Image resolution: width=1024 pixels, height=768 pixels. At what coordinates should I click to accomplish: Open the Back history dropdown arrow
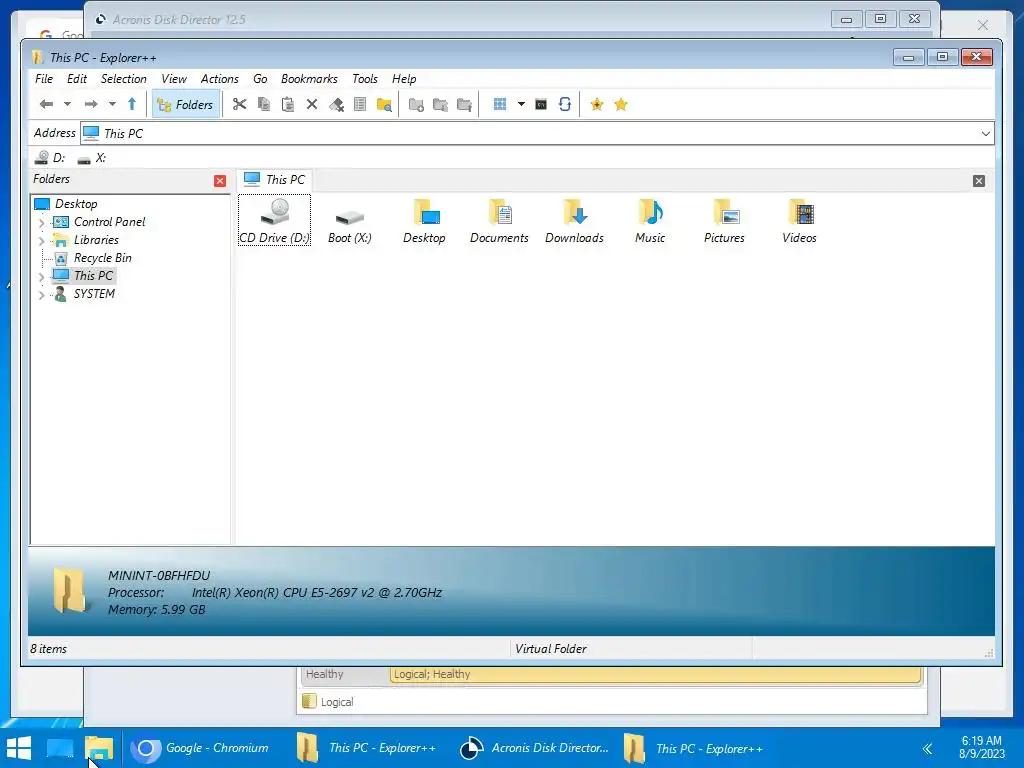tap(67, 104)
